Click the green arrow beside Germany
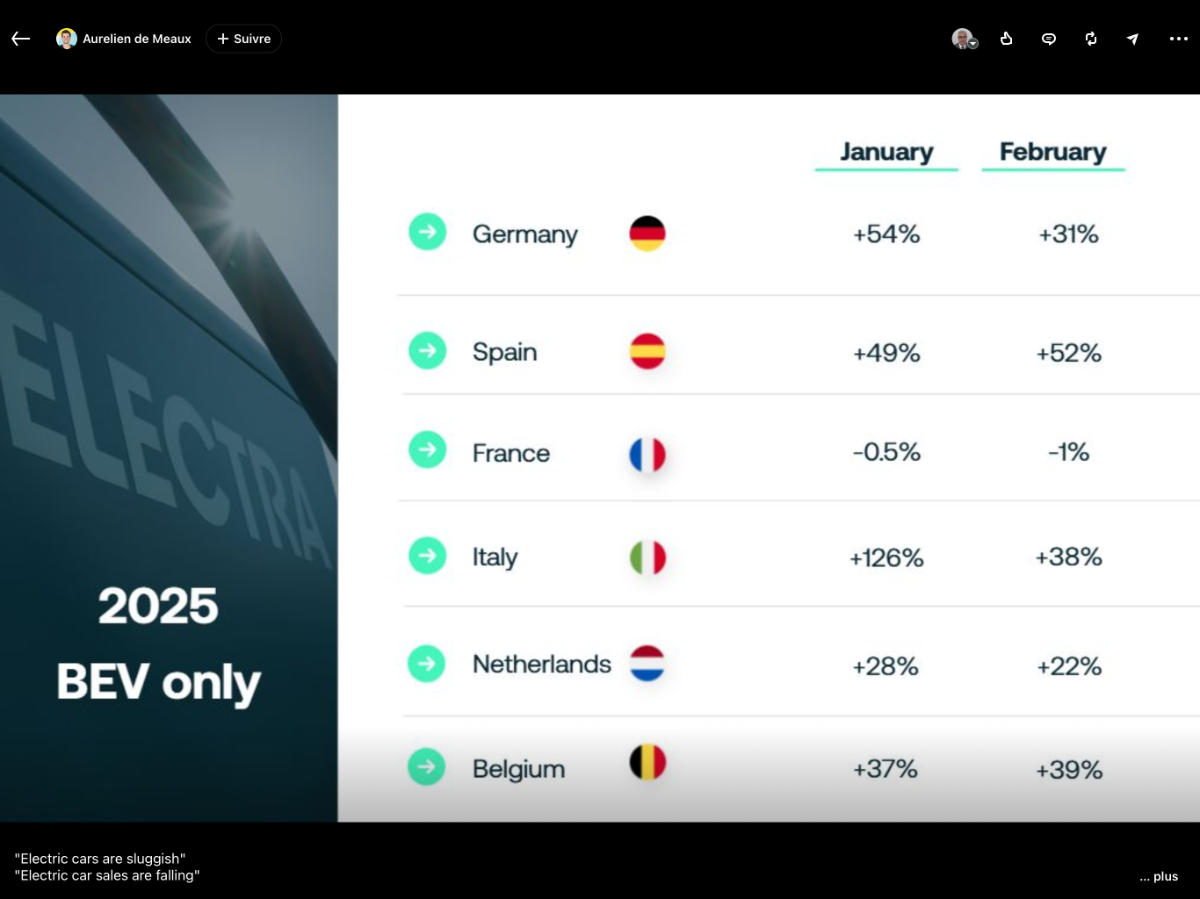Image resolution: width=1200 pixels, height=899 pixels. coord(427,233)
